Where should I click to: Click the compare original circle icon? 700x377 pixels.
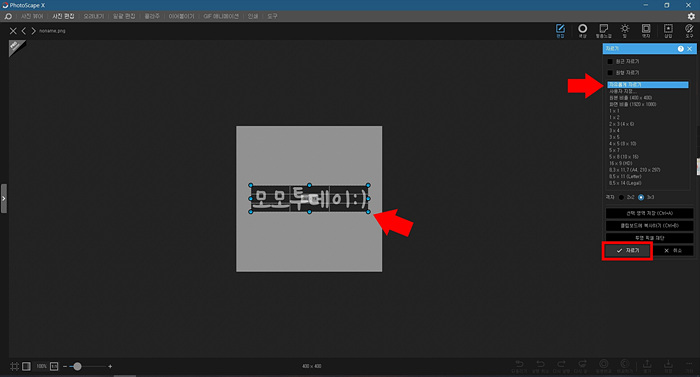[604, 366]
